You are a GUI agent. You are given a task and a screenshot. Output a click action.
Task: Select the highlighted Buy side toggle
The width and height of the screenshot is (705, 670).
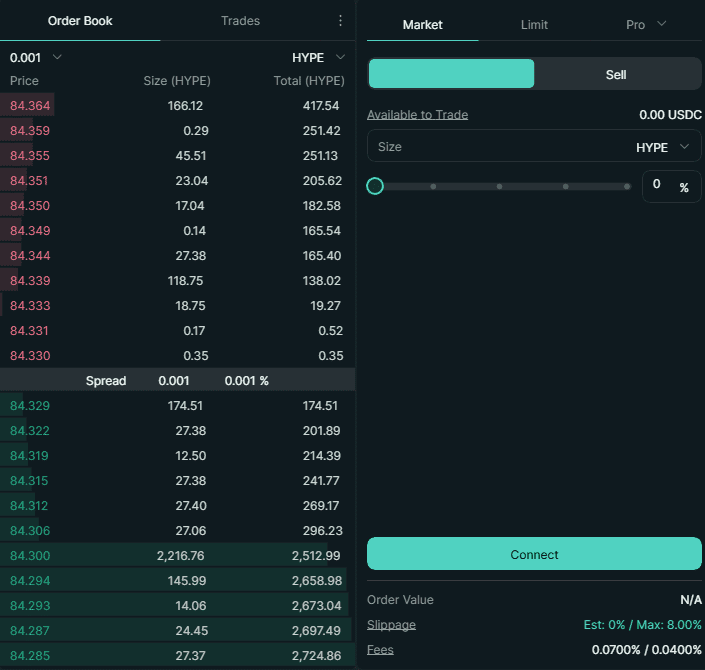[x=451, y=74]
